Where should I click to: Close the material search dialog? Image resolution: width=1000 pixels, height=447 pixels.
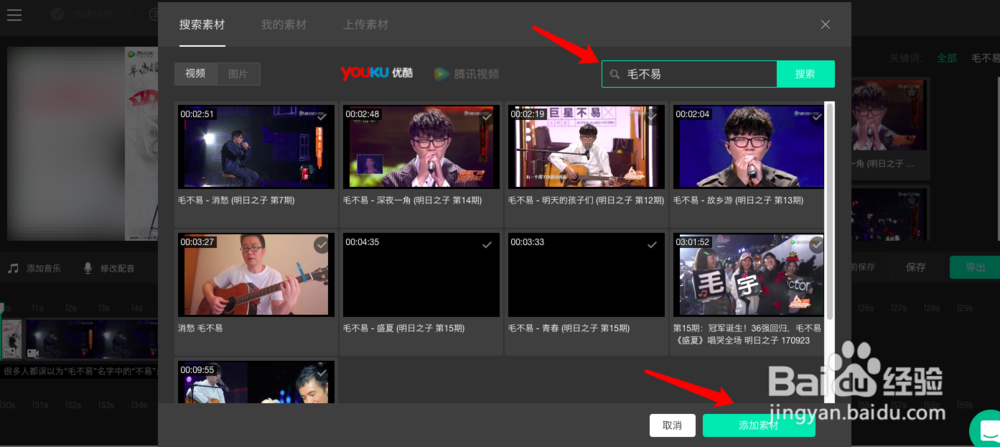tap(825, 24)
